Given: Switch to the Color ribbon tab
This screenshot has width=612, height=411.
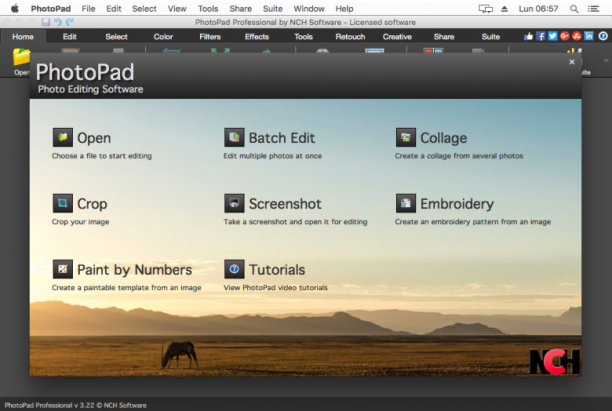Looking at the screenshot, I should pyautogui.click(x=163, y=37).
